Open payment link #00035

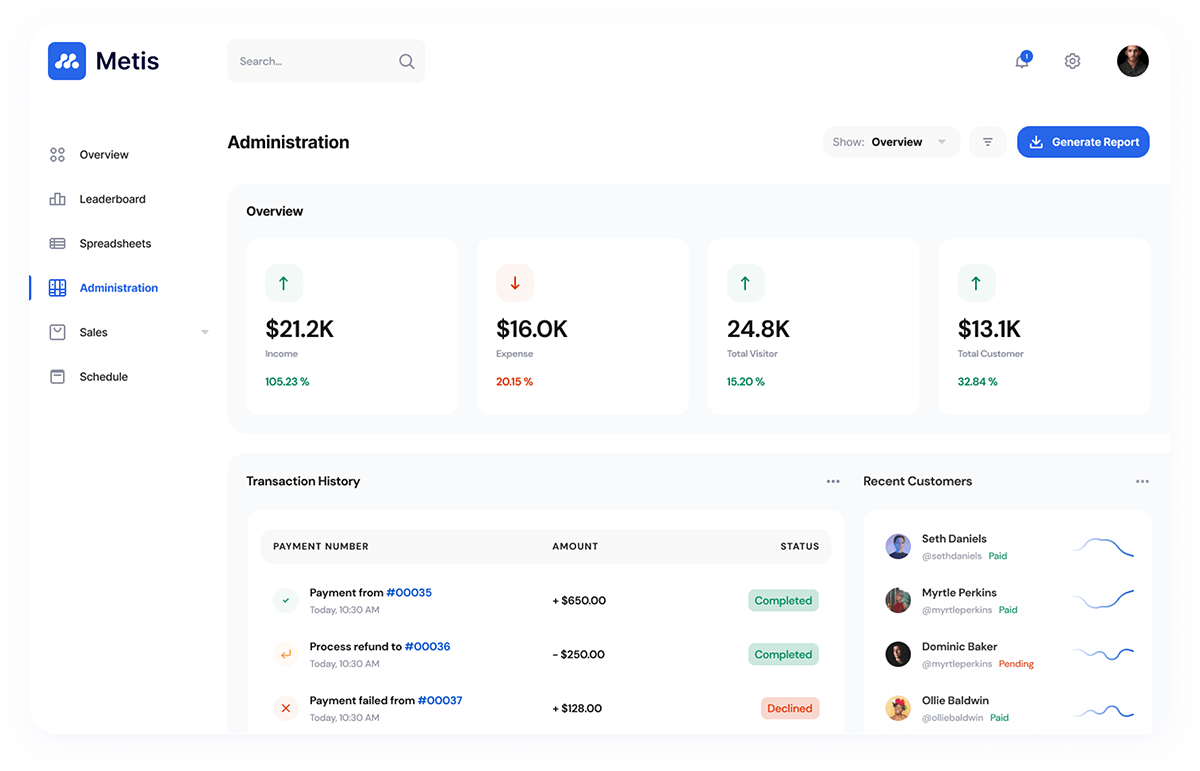click(x=409, y=592)
